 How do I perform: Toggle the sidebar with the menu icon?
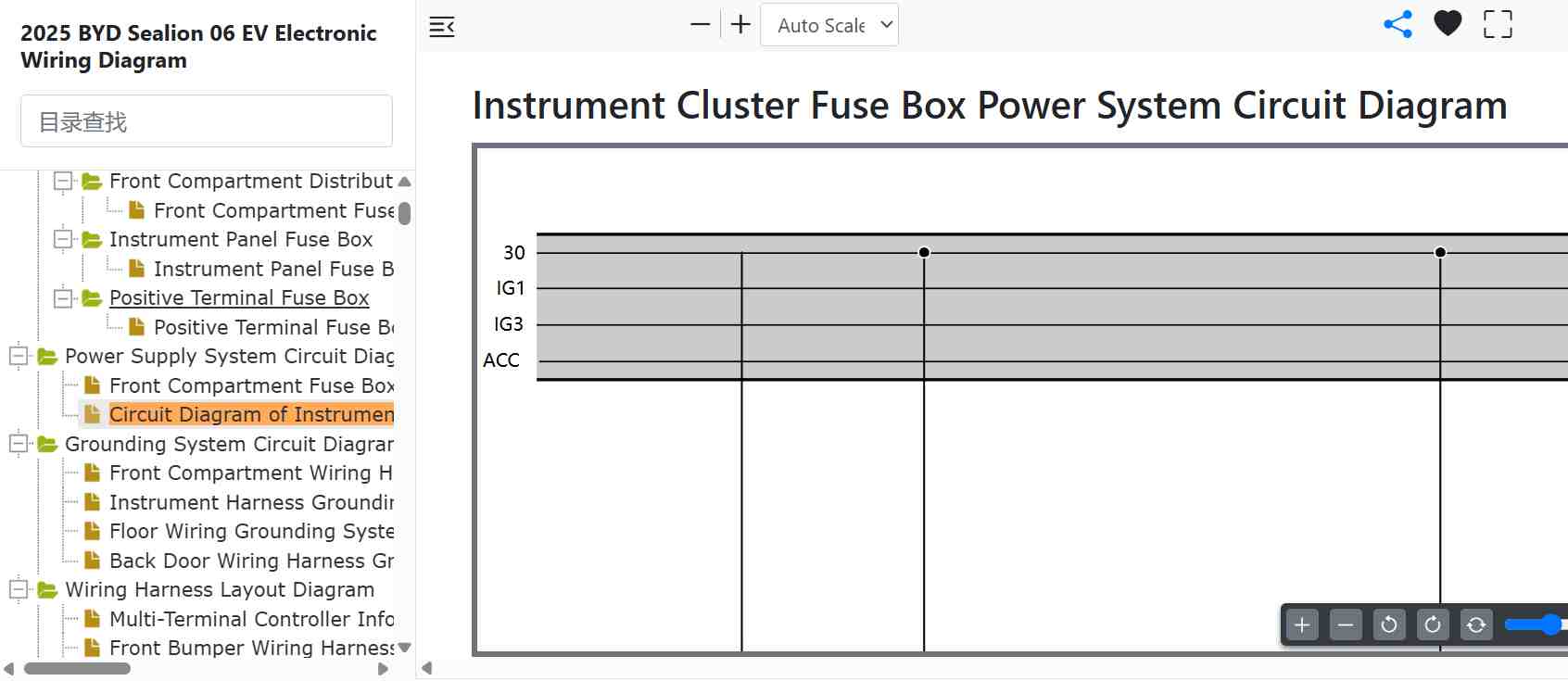coord(442,27)
